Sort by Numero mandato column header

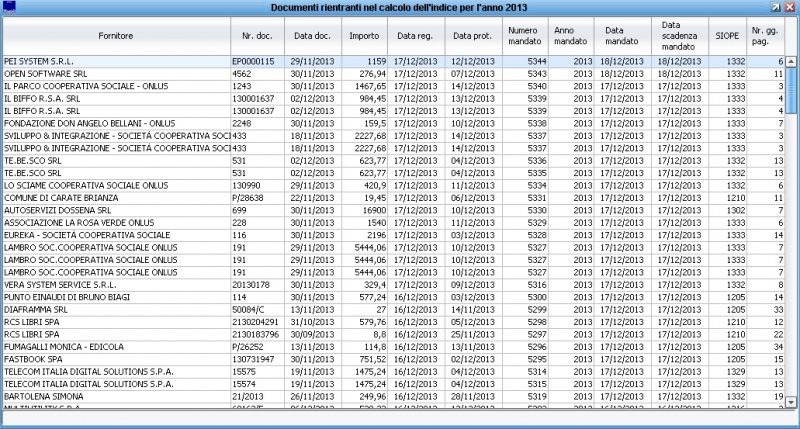click(525, 36)
